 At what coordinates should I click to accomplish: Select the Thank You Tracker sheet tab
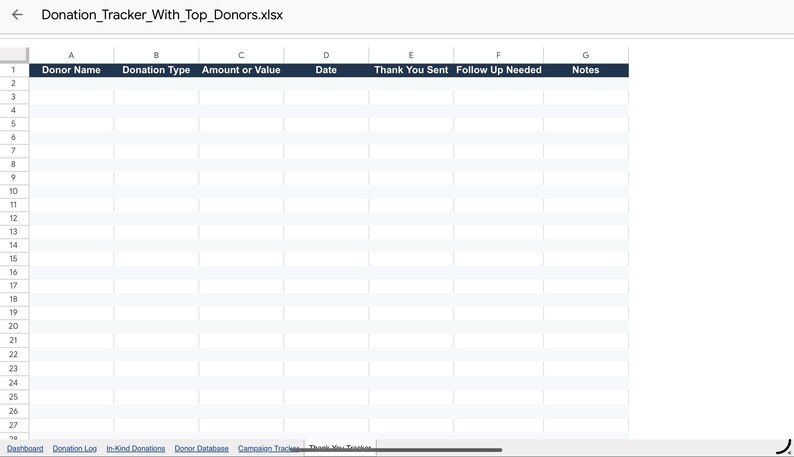coord(340,447)
